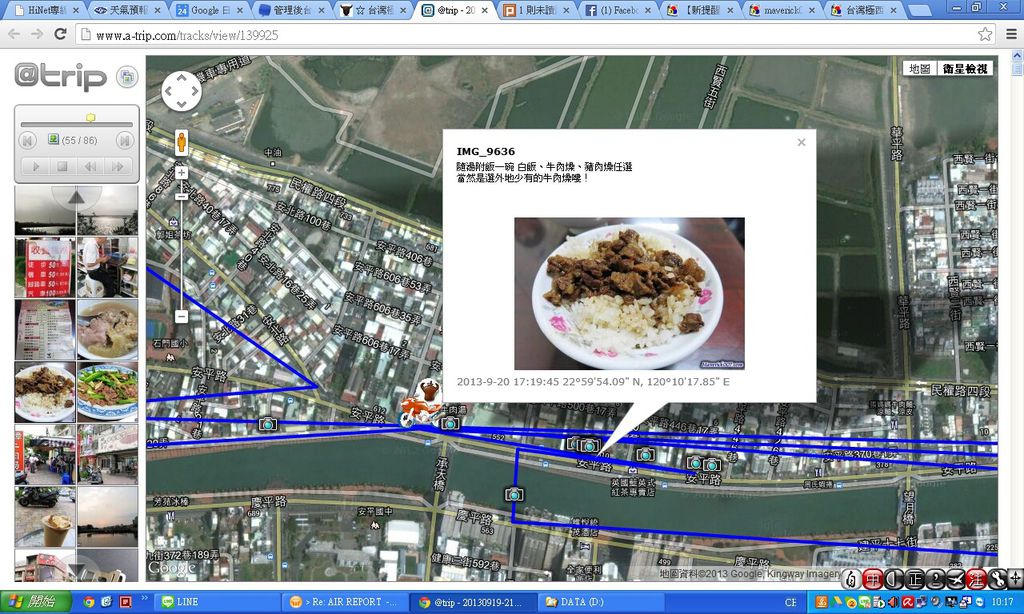
Task: Stop trip playback
Action: 63,167
